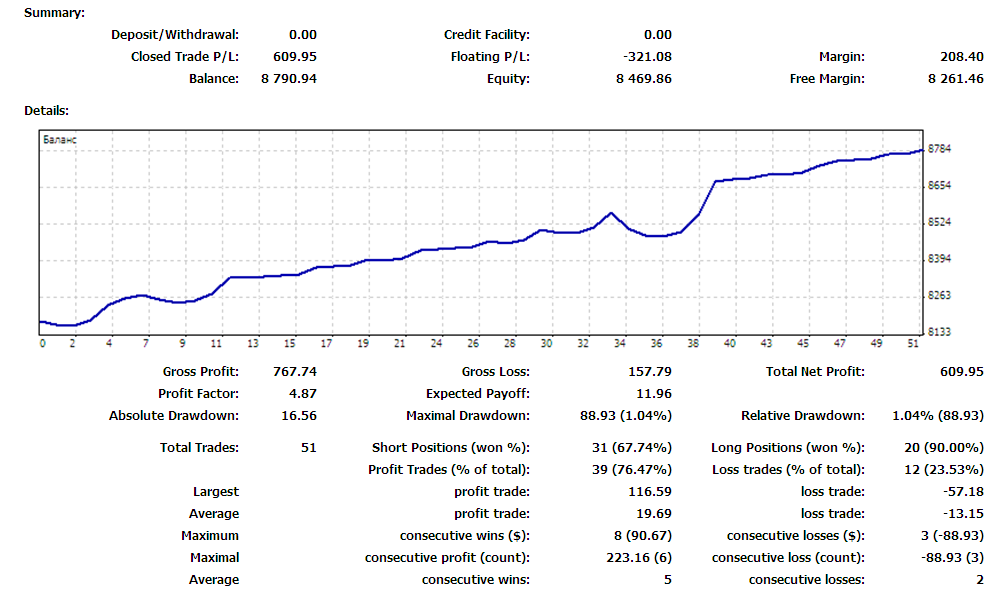Select the Free Margin value 8 261.46
Image resolution: width=1007 pixels, height=599 pixels.
point(956,78)
